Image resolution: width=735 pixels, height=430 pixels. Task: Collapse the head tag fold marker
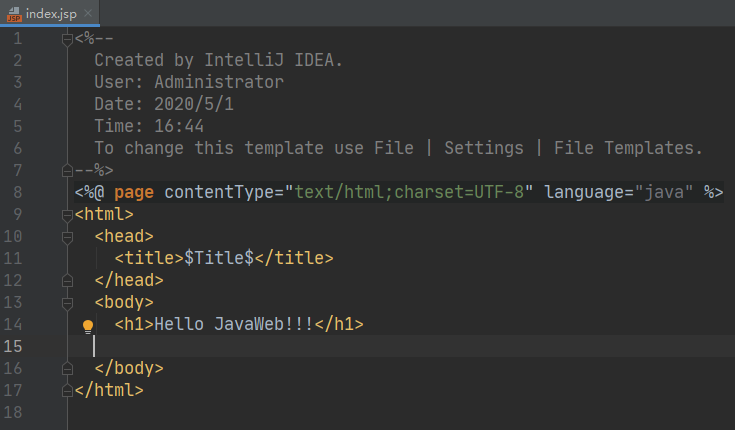click(x=68, y=236)
